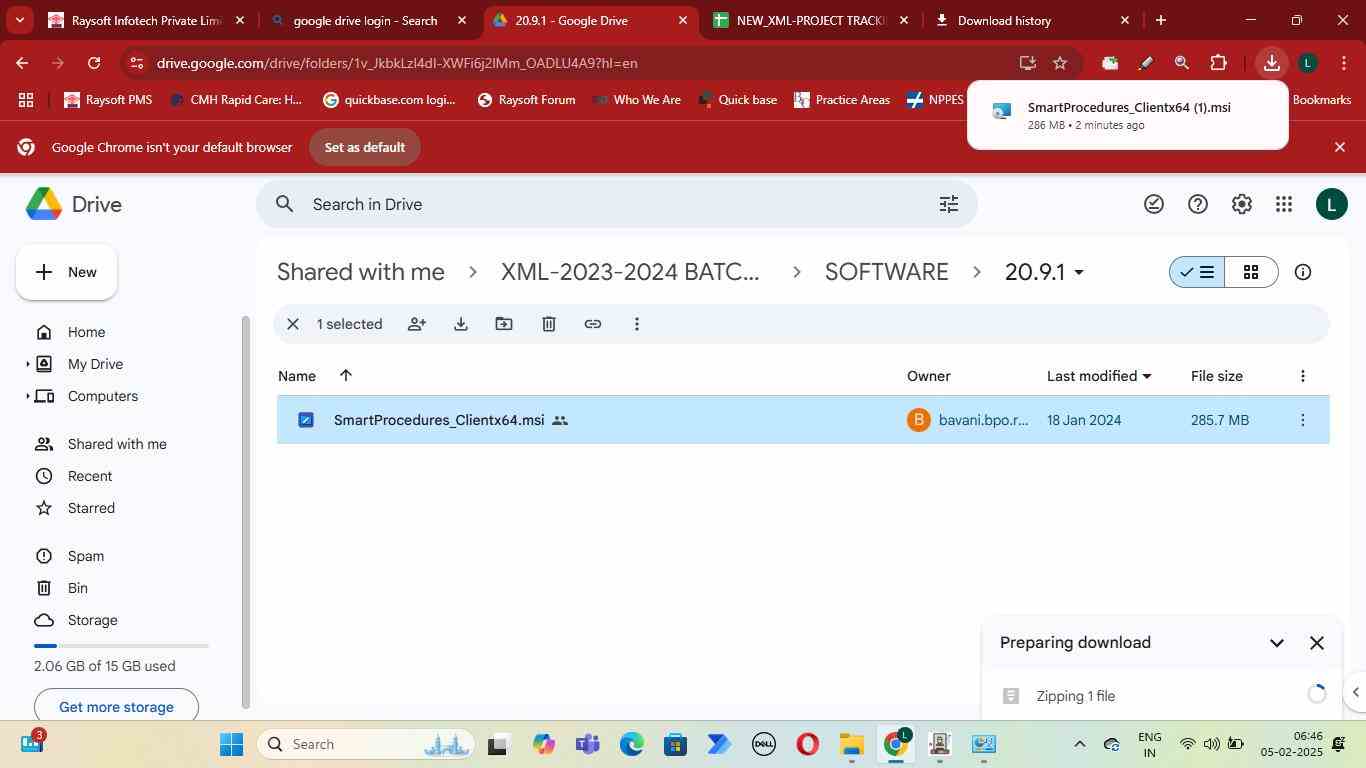Image resolution: width=1366 pixels, height=768 pixels.
Task: Expand Computers tree arrow
Action: point(28,396)
